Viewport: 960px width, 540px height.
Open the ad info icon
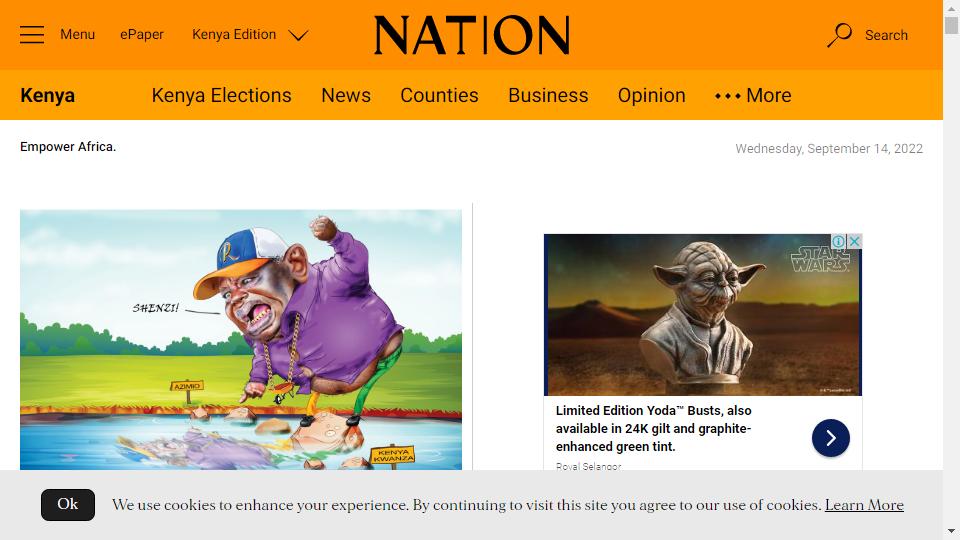point(838,241)
